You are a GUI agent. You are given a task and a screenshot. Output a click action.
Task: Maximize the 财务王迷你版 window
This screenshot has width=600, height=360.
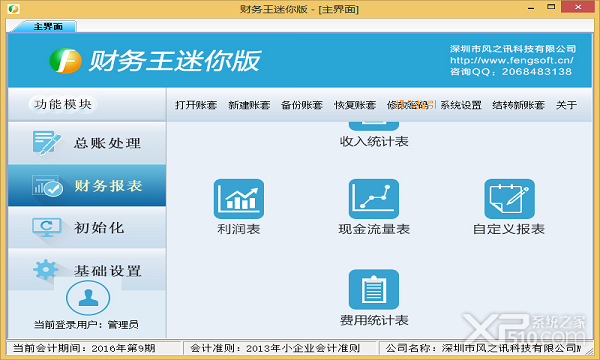click(x=551, y=7)
